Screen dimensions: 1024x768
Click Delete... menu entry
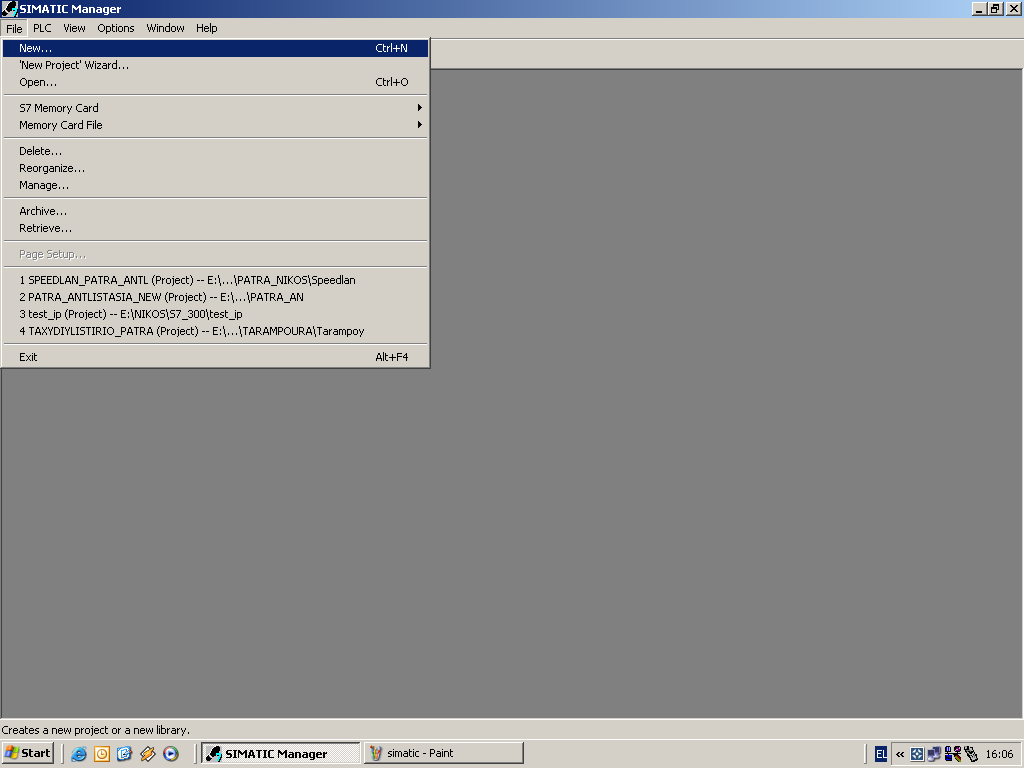[x=216, y=151]
